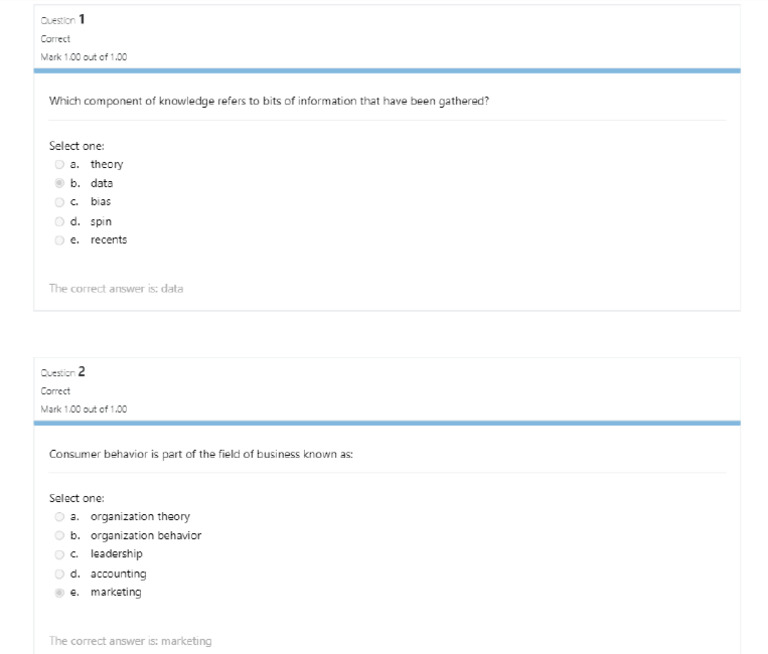Pick the 'bias' radio option
The width and height of the screenshot is (768, 654).
click(60, 202)
